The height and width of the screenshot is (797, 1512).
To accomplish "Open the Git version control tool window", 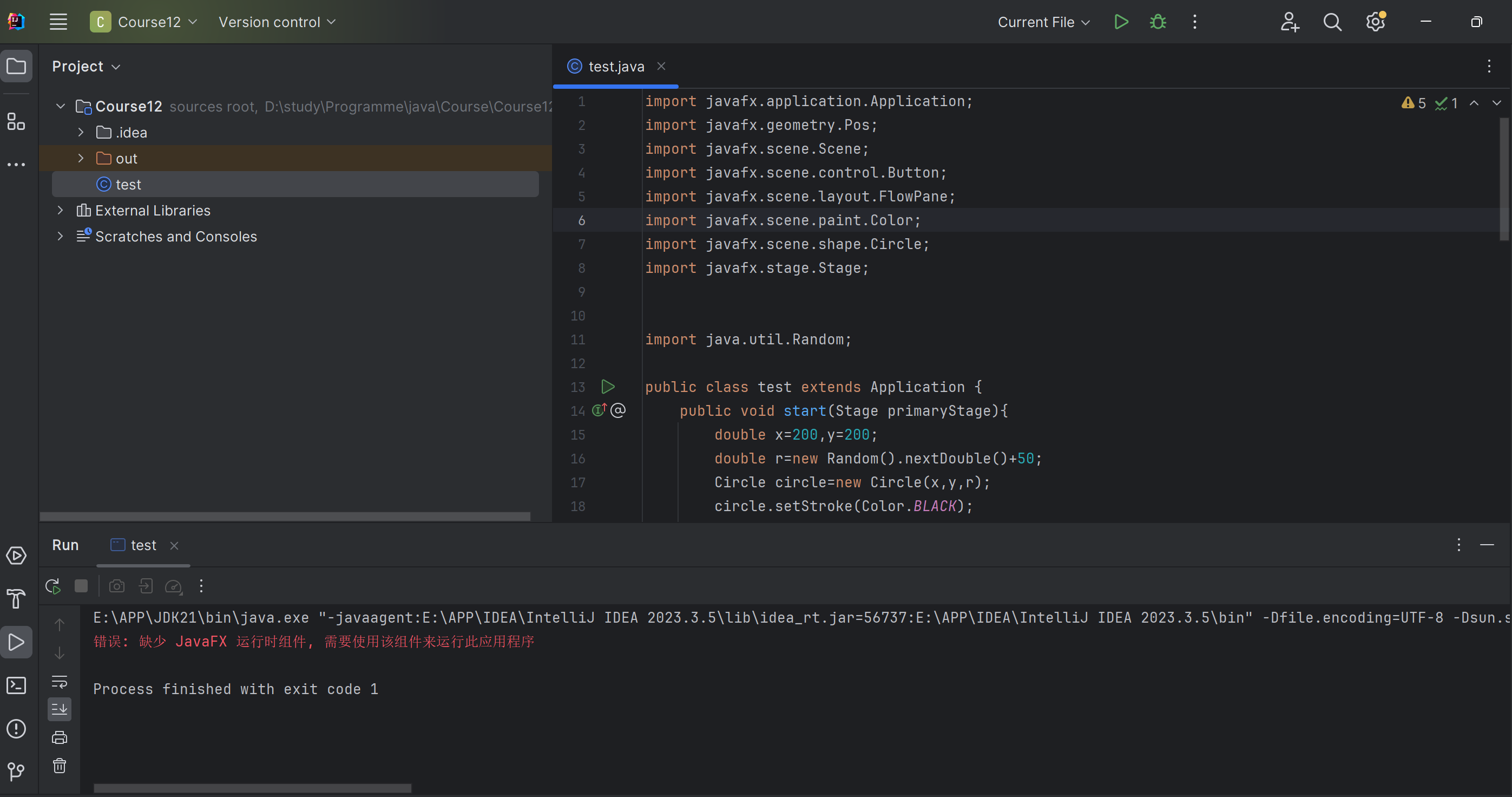I will pos(16,771).
